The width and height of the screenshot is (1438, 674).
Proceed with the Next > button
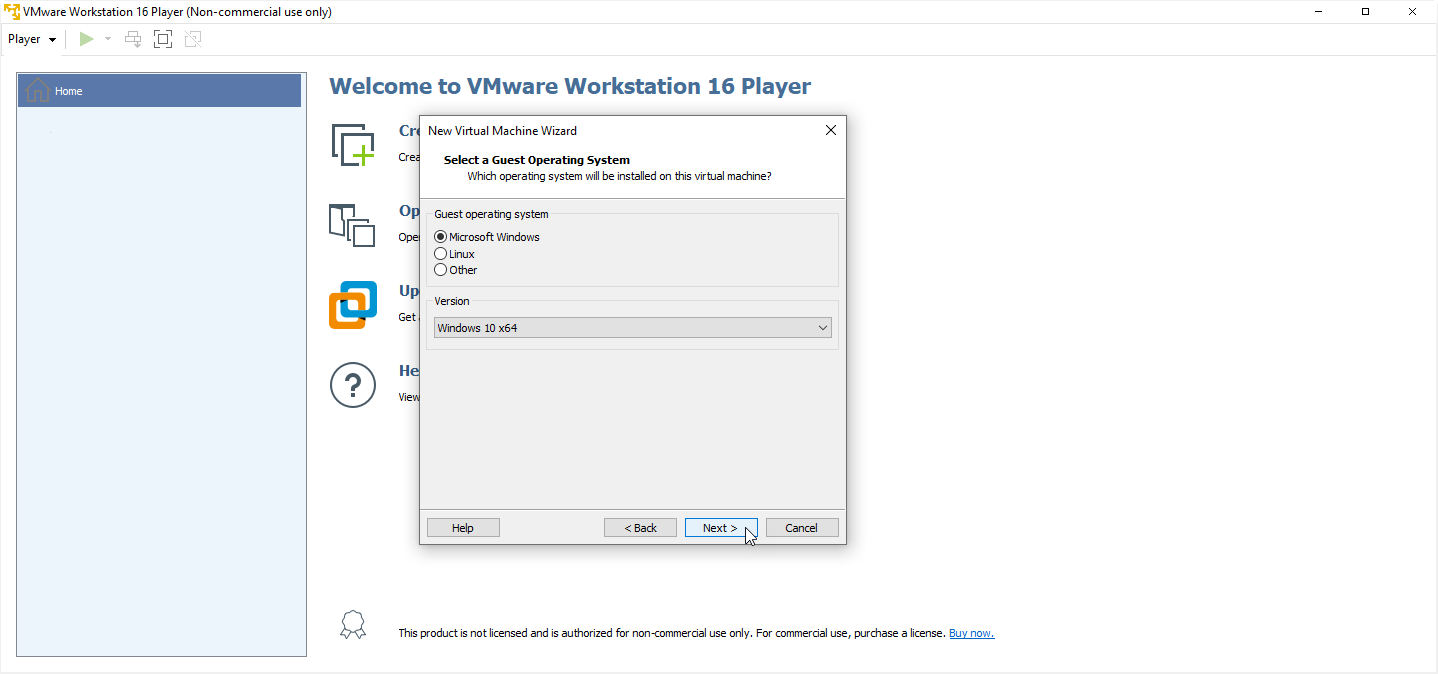click(721, 528)
